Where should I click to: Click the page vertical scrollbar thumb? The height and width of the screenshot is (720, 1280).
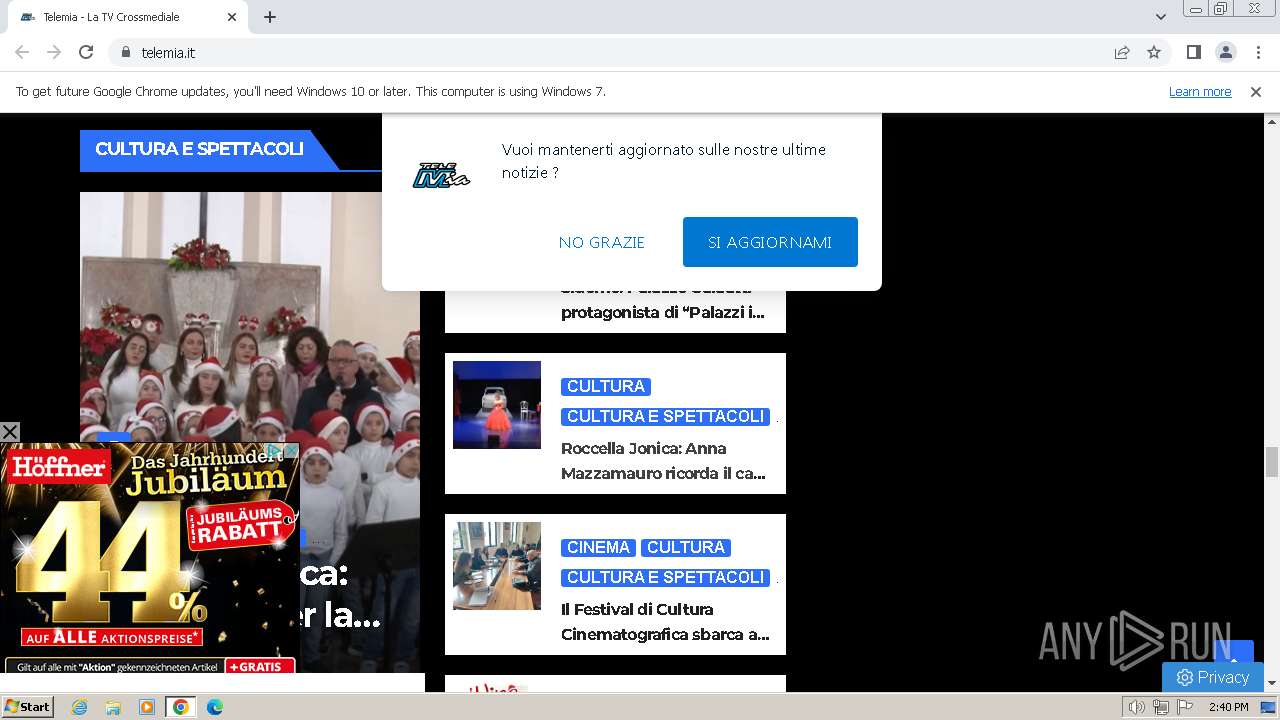click(x=1272, y=463)
